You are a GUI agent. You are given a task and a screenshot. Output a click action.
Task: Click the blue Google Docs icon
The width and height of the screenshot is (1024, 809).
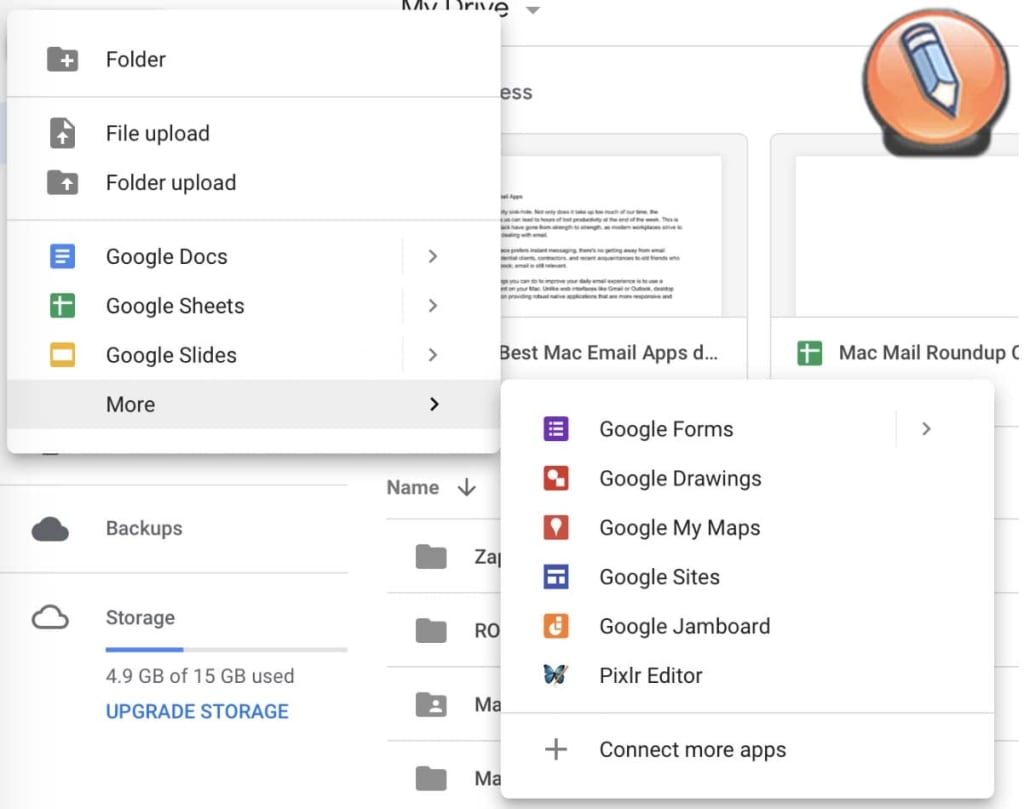(x=62, y=256)
